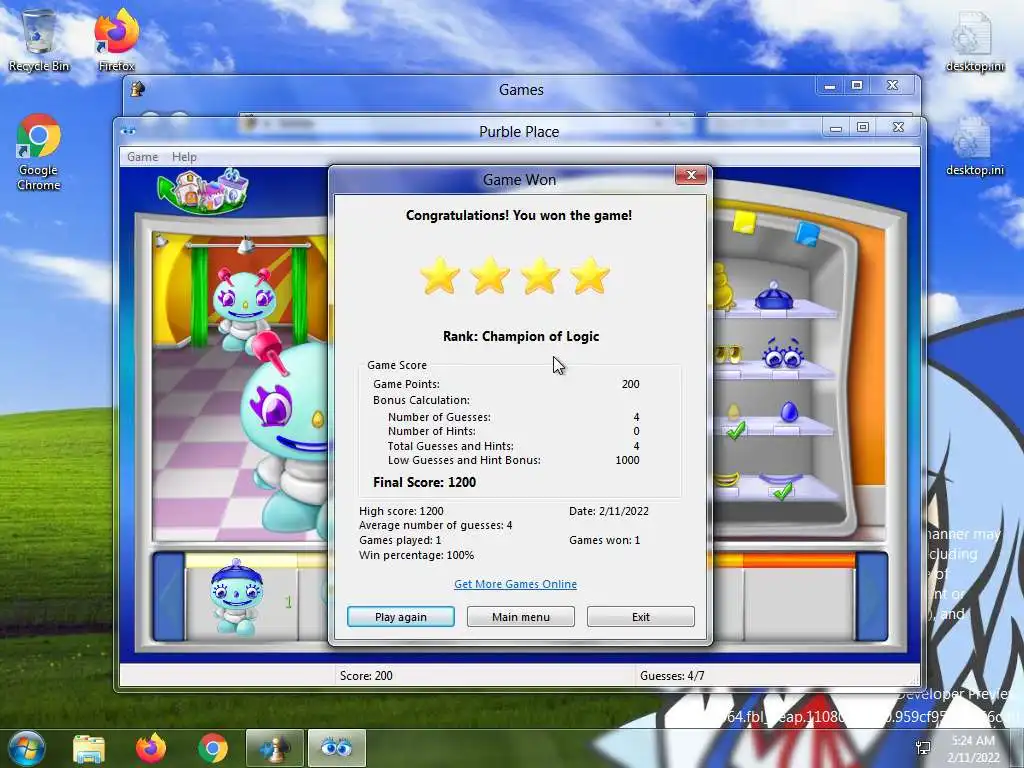Click the Purble Place window title icon

click(x=128, y=131)
